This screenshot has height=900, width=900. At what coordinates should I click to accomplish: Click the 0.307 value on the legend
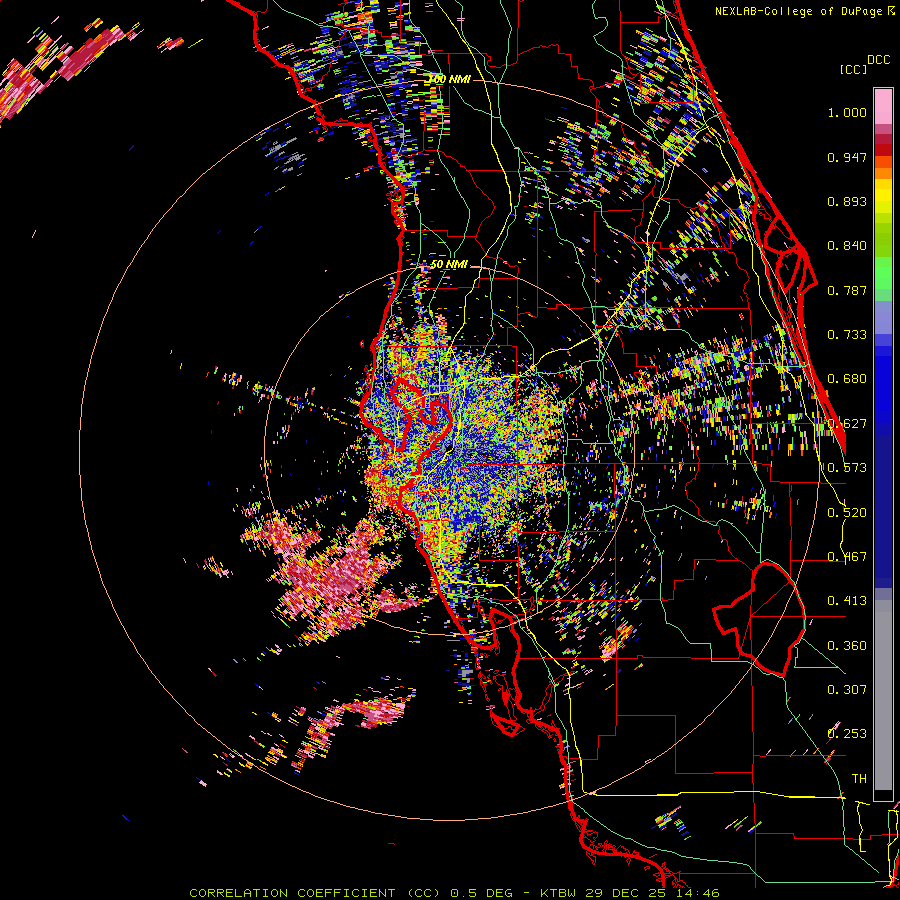(847, 690)
